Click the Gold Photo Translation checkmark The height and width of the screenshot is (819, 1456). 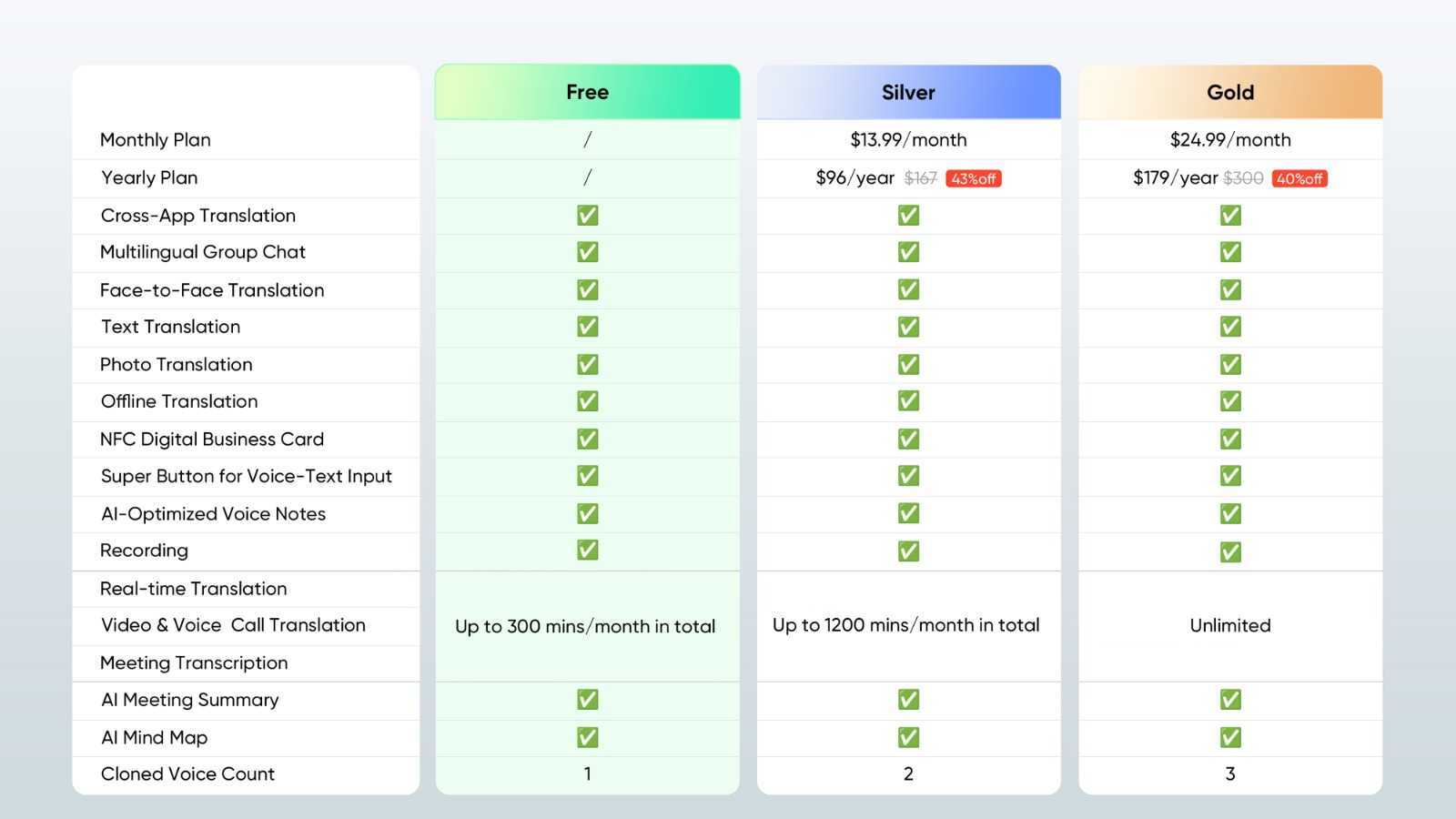[1230, 365]
